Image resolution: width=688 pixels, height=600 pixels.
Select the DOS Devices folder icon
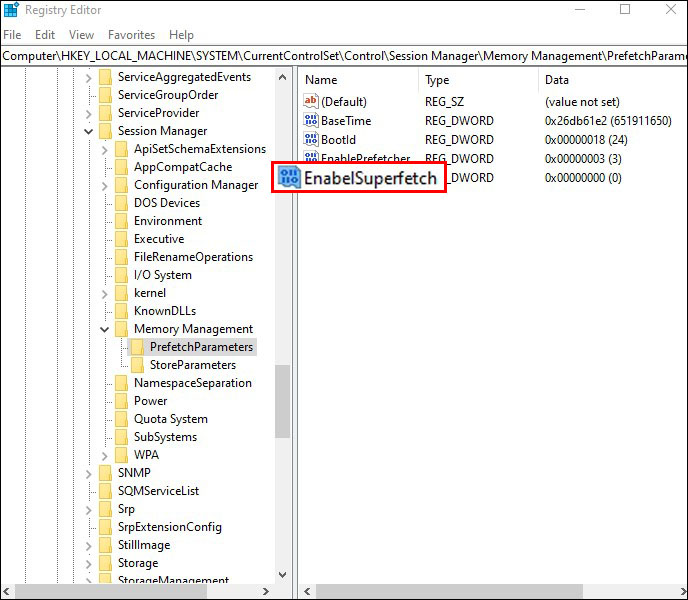(121, 203)
